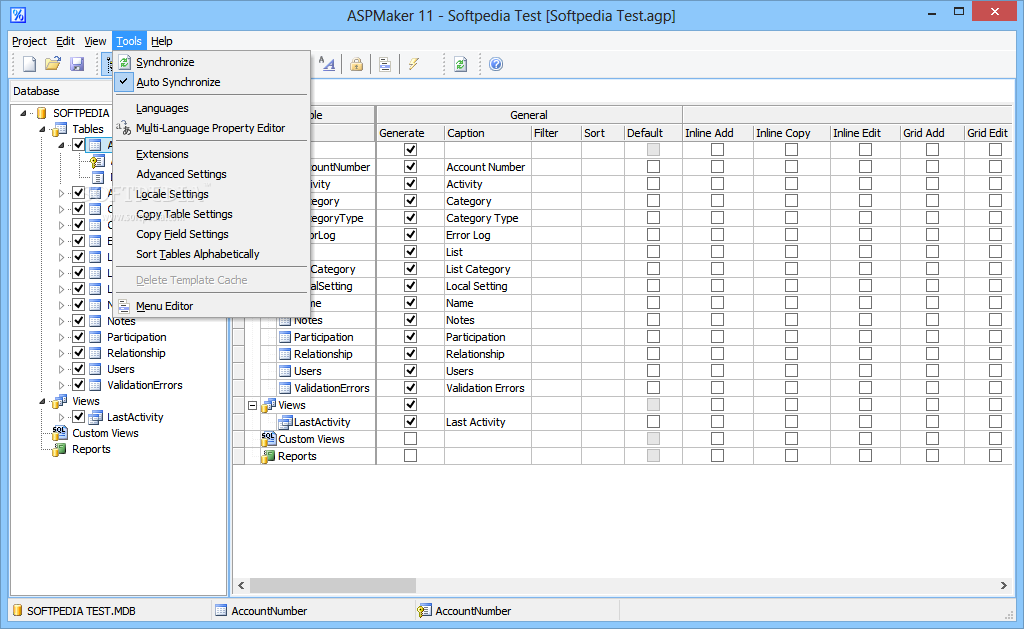This screenshot has height=629, width=1024.
Task: Open the Project menu
Action: coord(29,41)
